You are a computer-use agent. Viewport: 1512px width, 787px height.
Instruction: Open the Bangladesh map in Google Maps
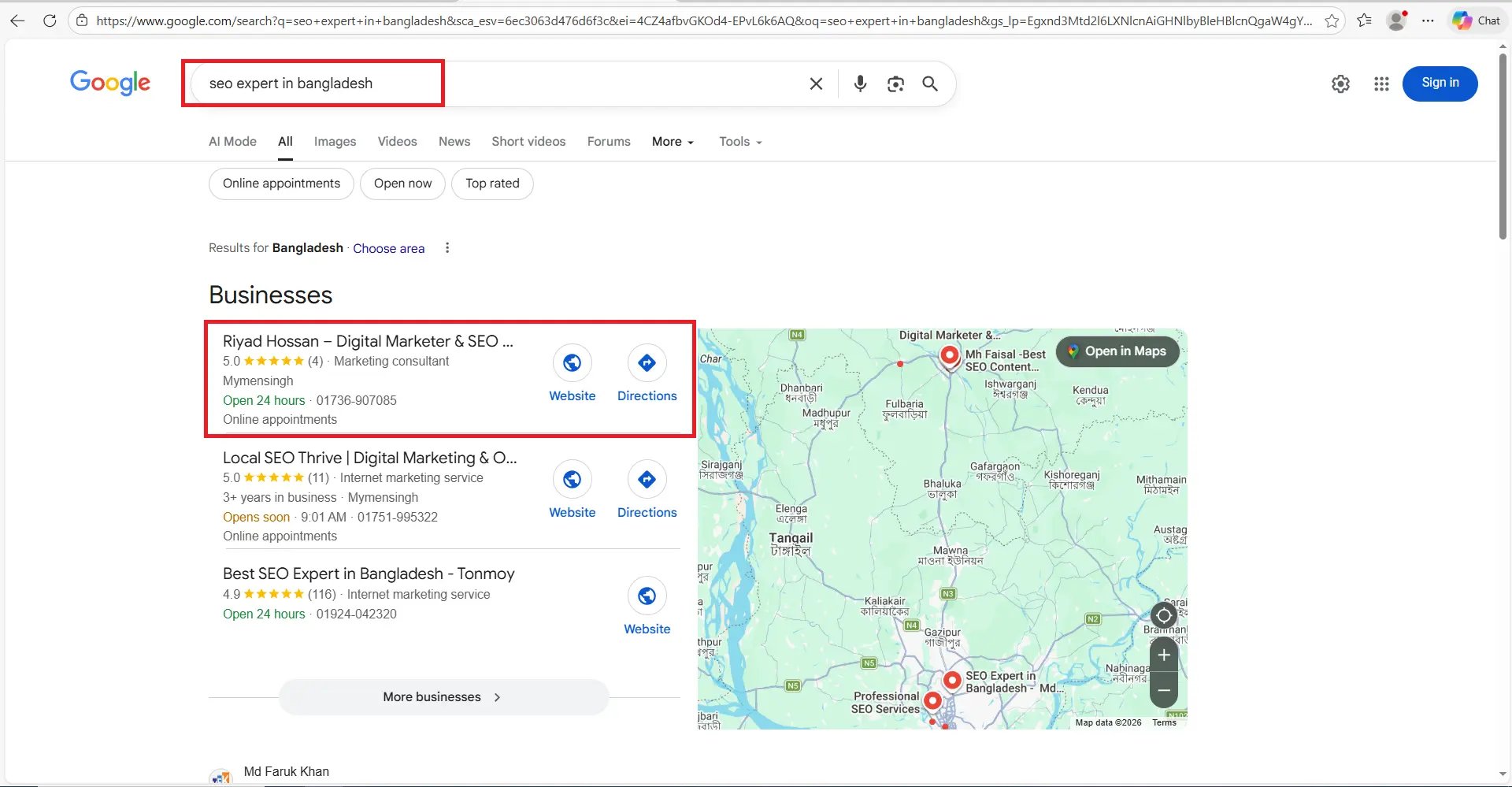1117,351
